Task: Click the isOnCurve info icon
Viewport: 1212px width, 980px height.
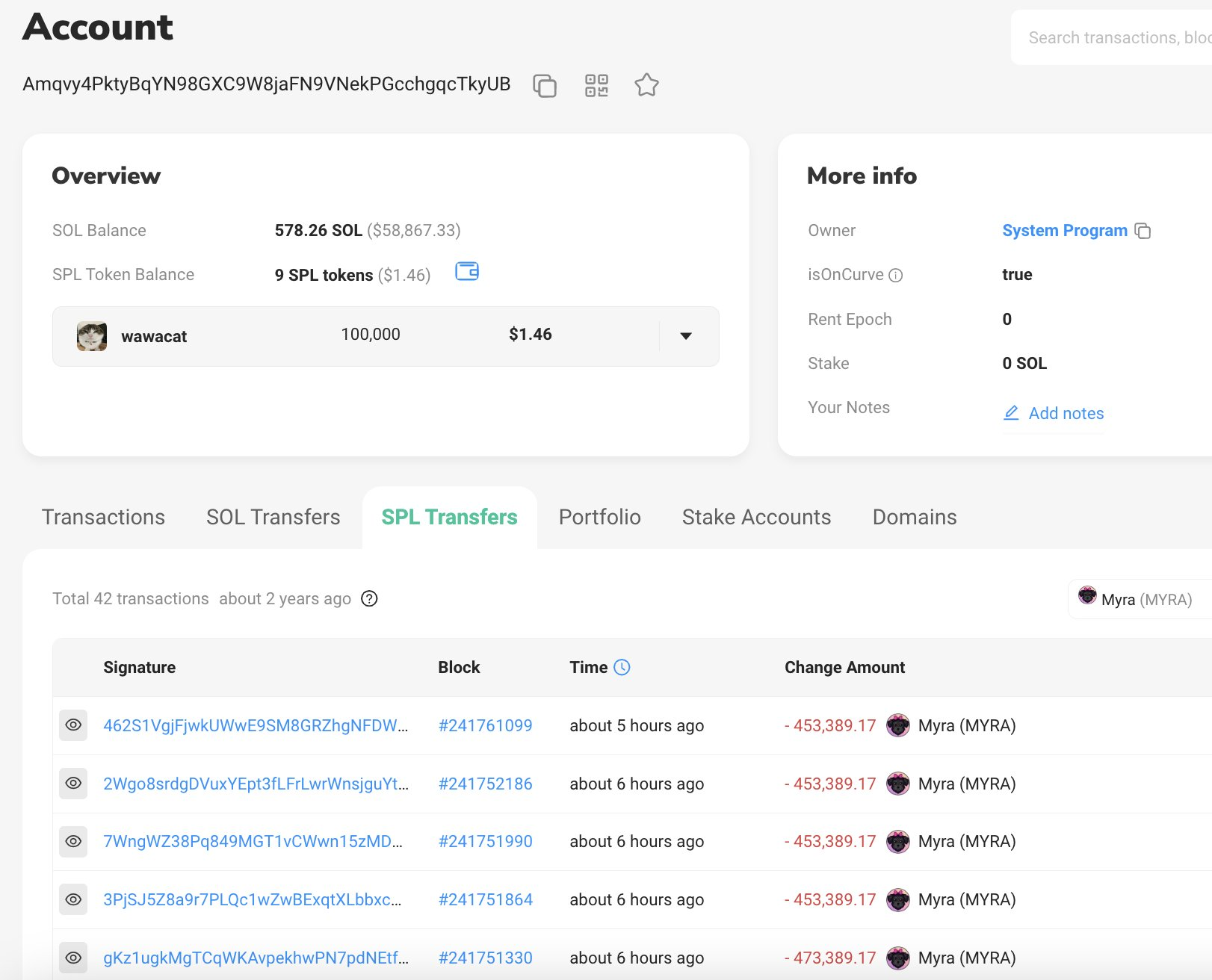Action: pos(896,276)
